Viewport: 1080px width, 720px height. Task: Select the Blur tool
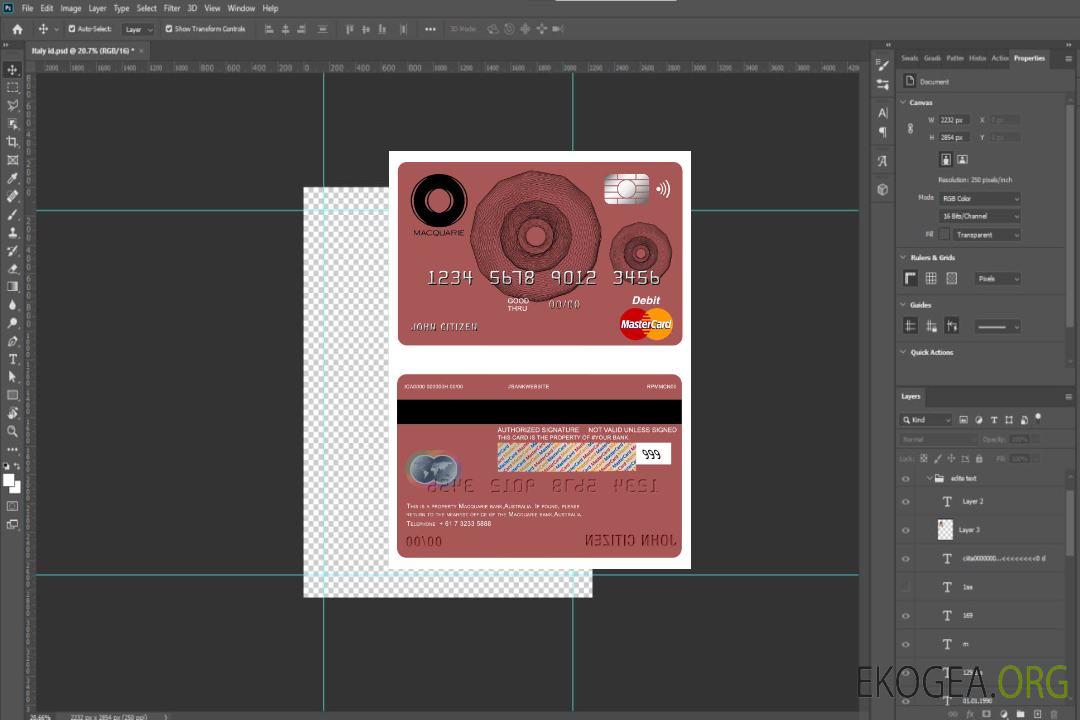[12, 305]
